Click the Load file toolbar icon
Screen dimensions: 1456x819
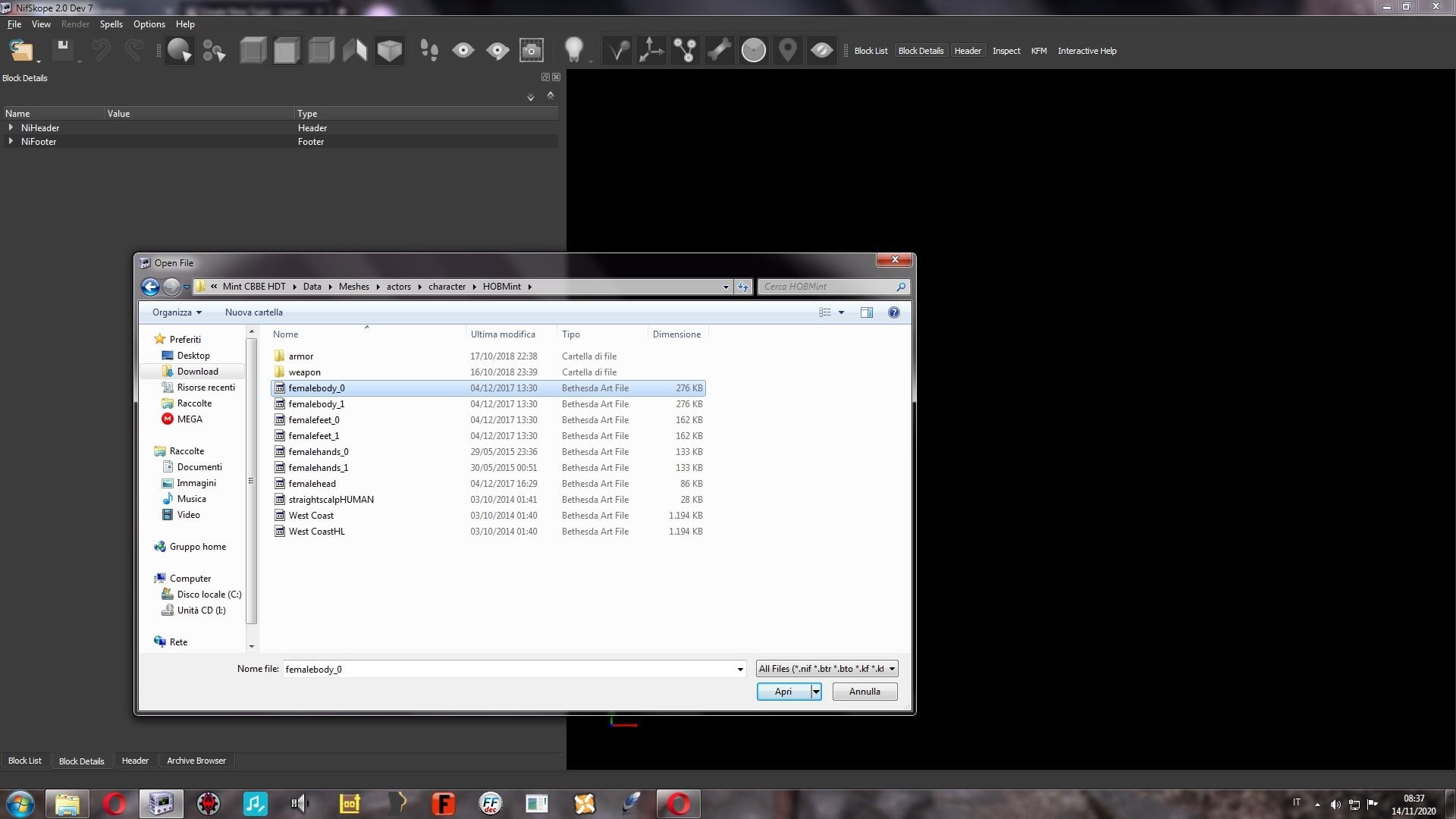pyautogui.click(x=20, y=51)
